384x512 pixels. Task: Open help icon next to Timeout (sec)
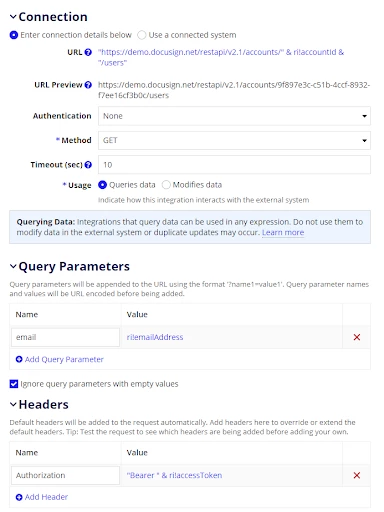tap(88, 165)
